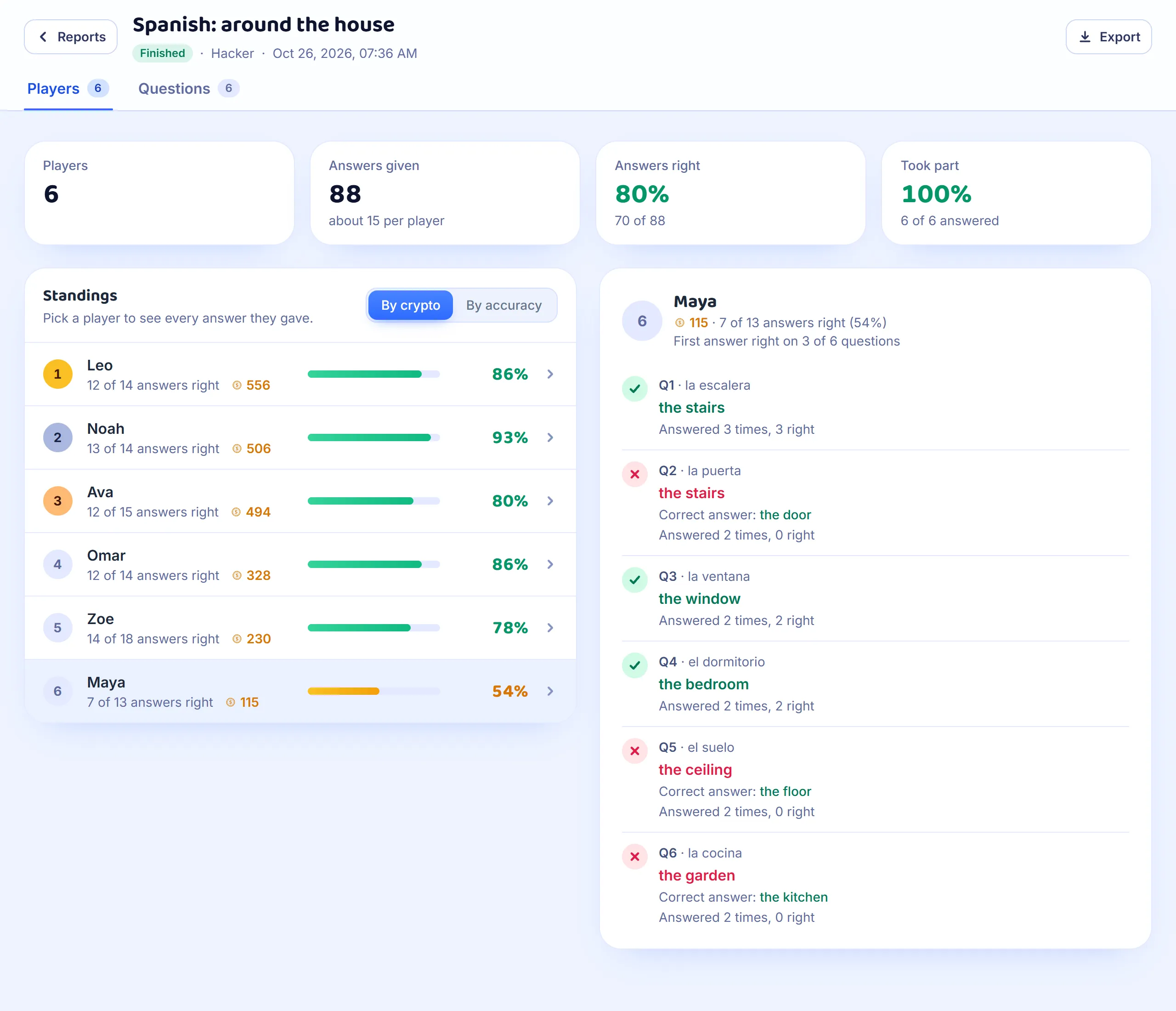Click the green check icon for Q1
The image size is (1176, 1011).
click(x=635, y=389)
